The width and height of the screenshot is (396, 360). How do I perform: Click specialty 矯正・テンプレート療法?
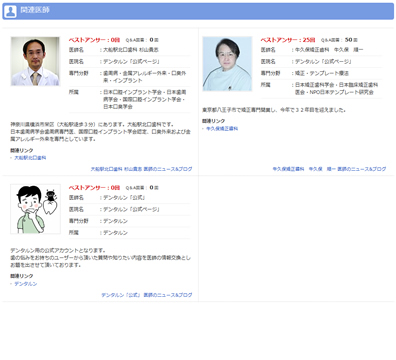click(322, 73)
